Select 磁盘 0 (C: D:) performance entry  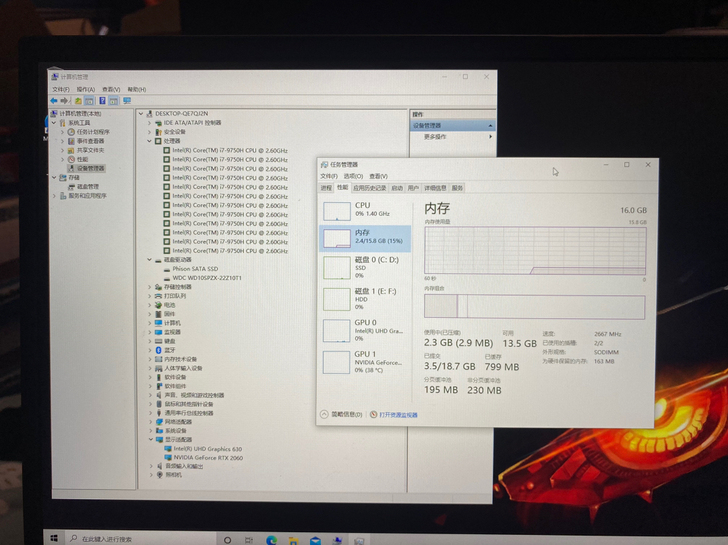(x=365, y=267)
